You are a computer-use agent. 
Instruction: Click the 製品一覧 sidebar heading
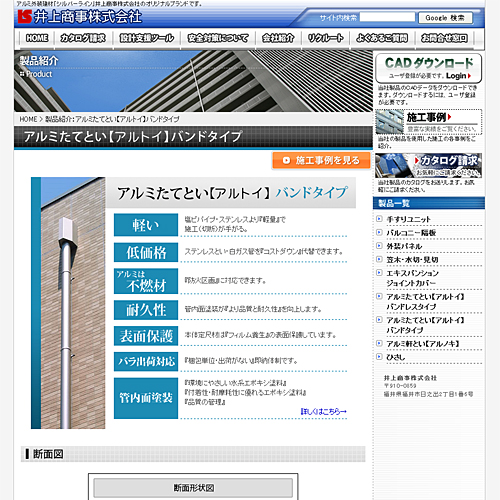coord(429,203)
